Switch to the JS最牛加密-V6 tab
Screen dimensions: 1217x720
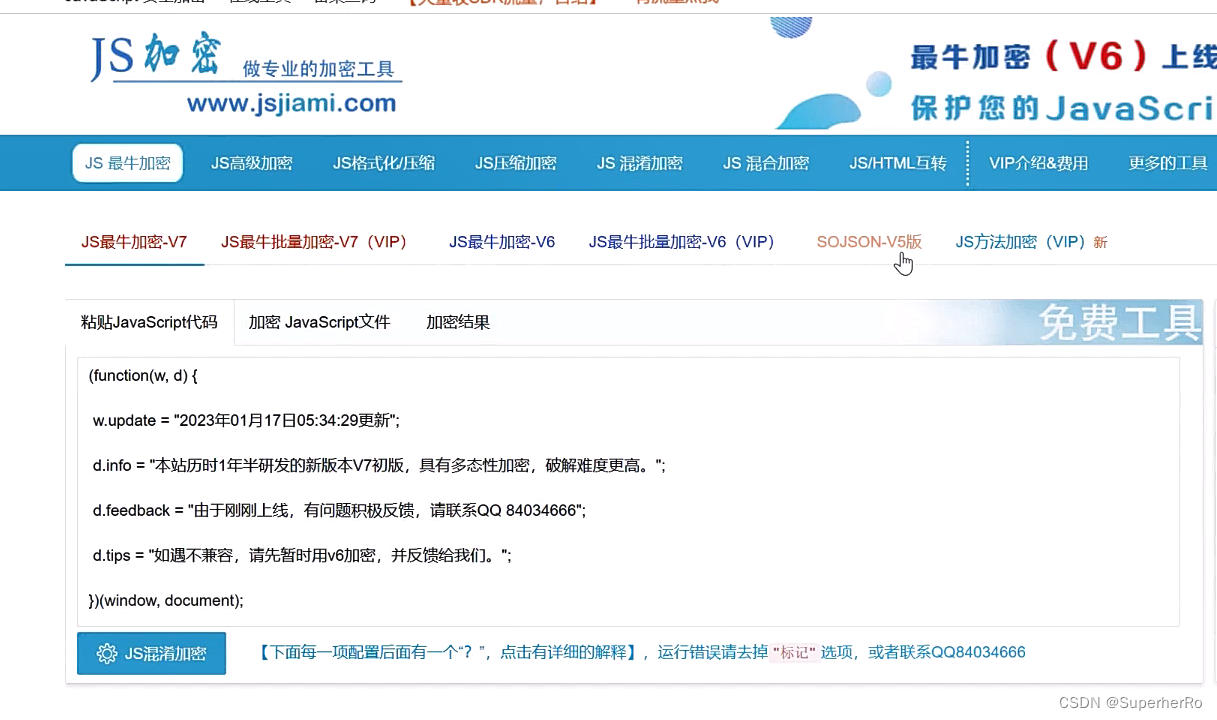pos(501,241)
